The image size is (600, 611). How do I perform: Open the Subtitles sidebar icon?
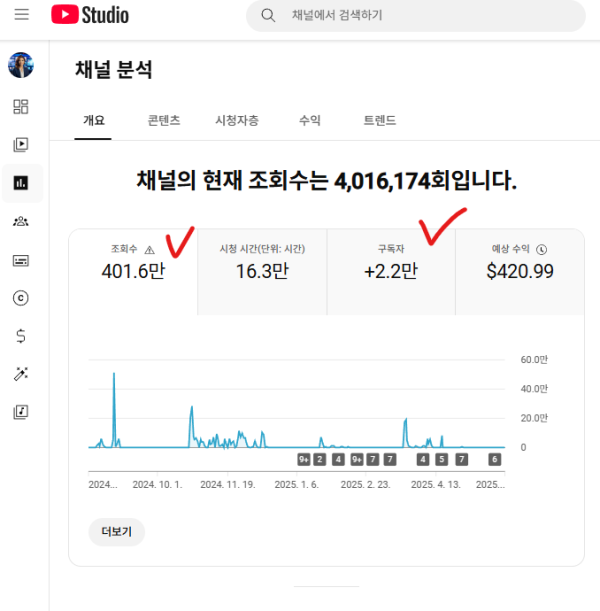pos(21,260)
